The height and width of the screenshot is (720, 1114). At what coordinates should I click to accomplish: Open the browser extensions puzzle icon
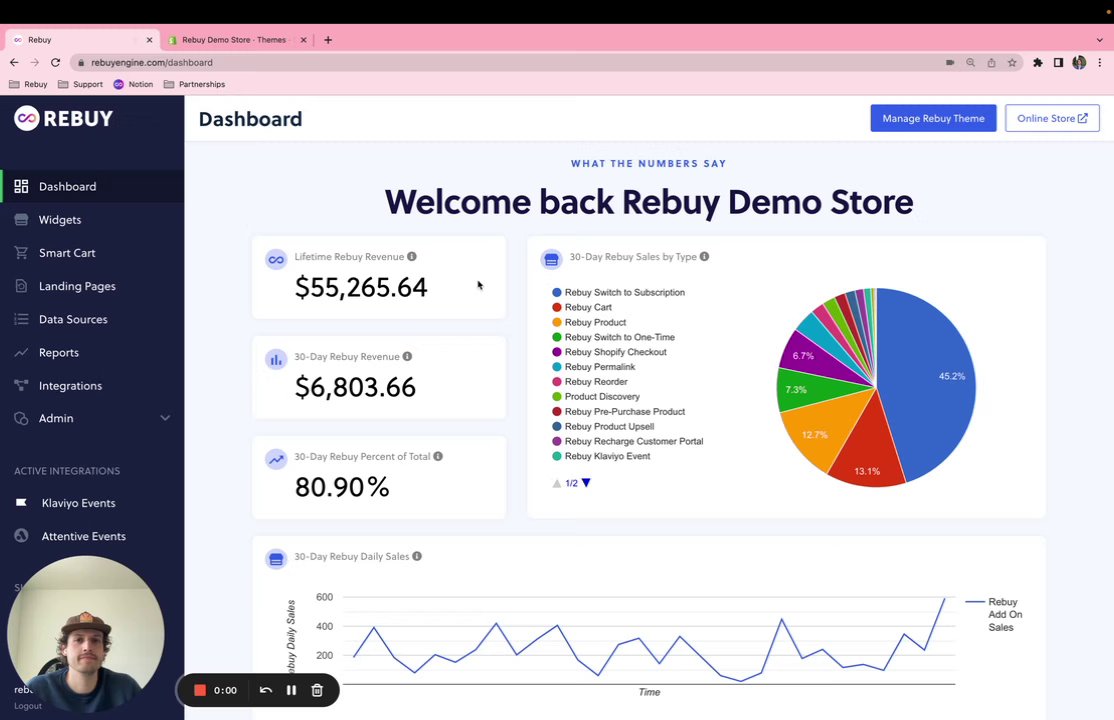coord(1038,63)
